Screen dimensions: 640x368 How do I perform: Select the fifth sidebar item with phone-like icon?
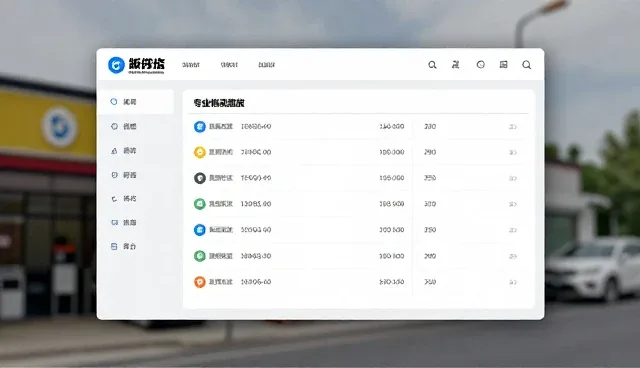tap(136, 199)
